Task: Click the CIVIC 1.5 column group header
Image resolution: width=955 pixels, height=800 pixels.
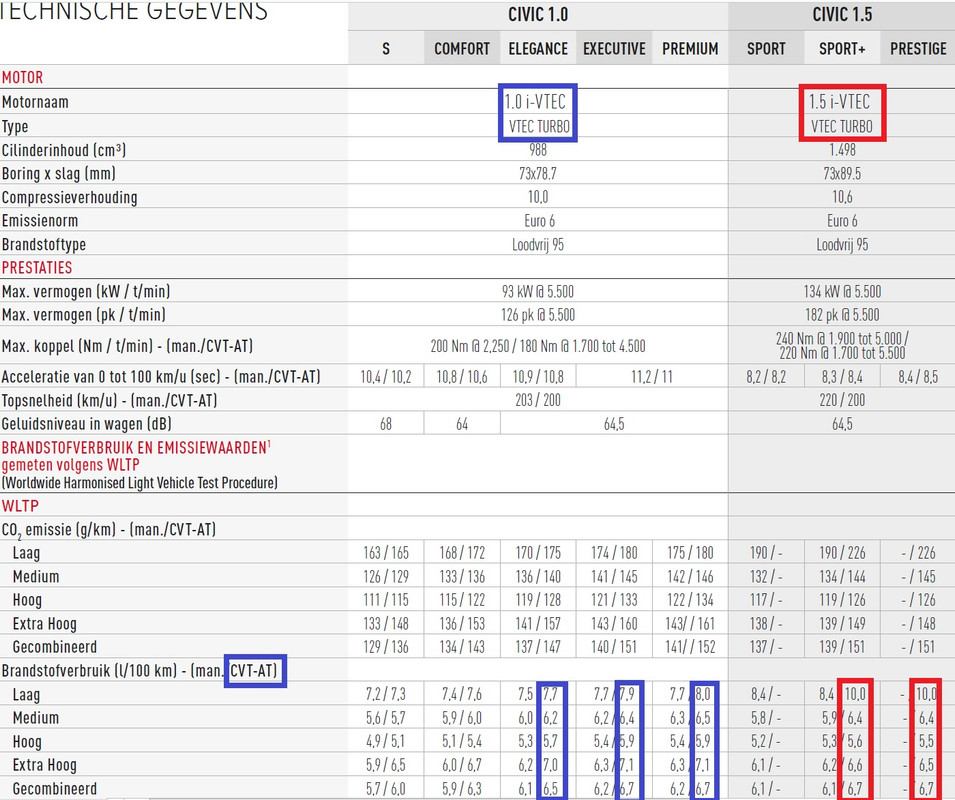Action: click(x=842, y=15)
